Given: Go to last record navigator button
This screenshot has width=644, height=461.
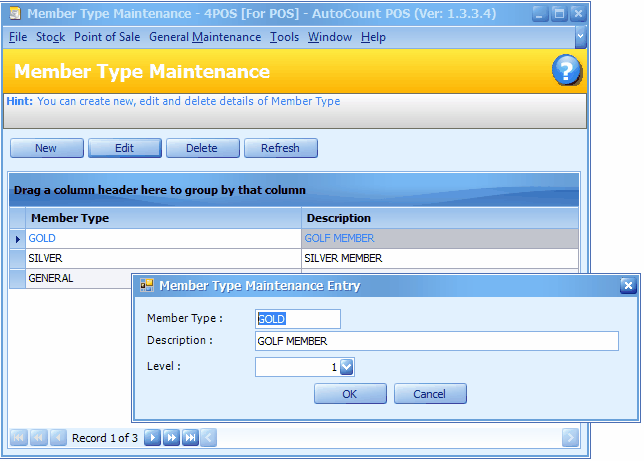Looking at the screenshot, I should [x=191, y=438].
